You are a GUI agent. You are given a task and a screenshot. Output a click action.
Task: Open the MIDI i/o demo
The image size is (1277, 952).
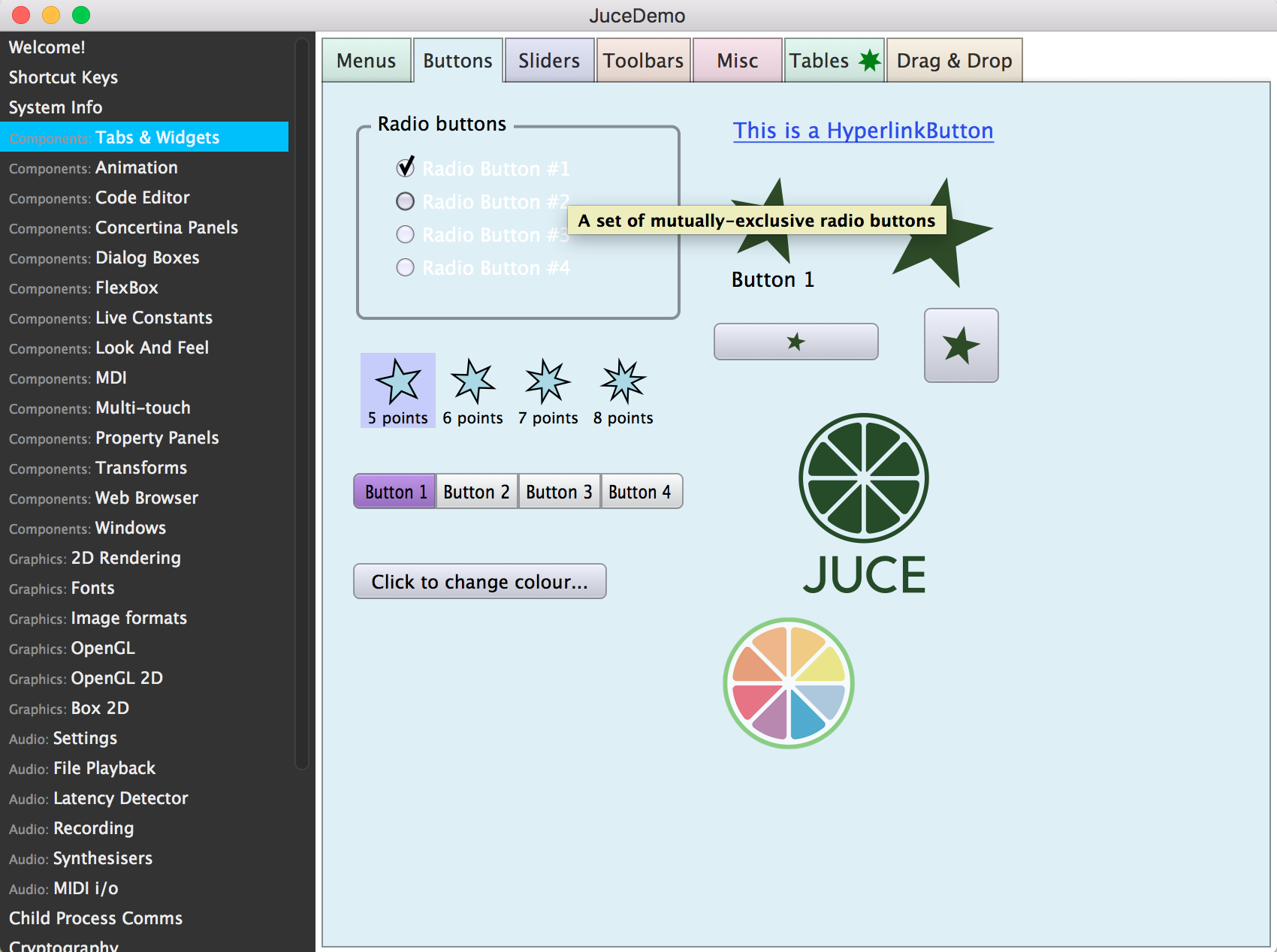coord(144,888)
